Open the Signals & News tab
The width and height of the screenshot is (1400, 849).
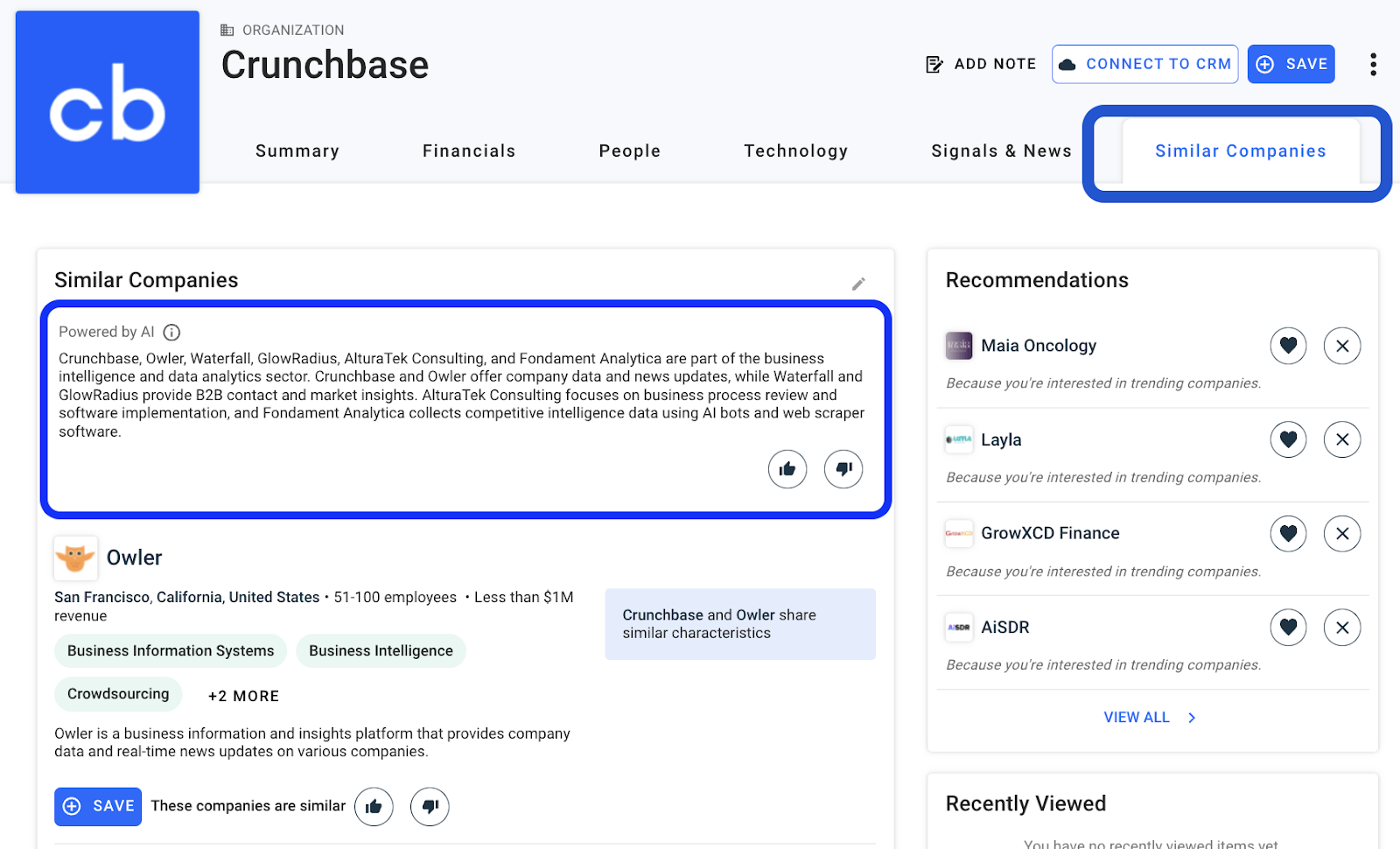1001,151
